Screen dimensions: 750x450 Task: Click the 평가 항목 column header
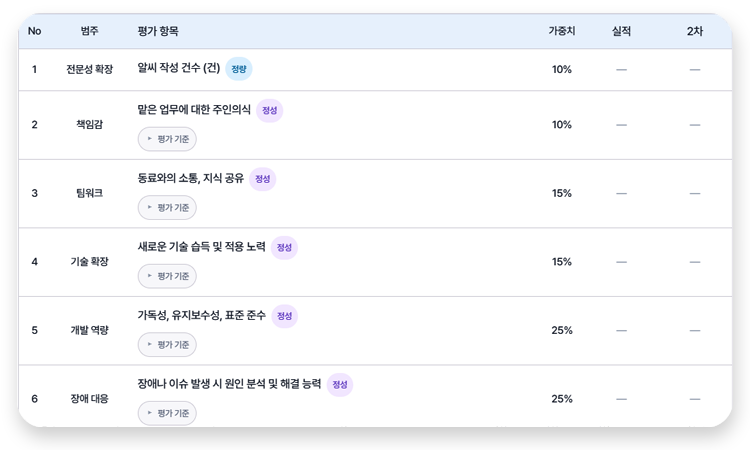pos(158,31)
